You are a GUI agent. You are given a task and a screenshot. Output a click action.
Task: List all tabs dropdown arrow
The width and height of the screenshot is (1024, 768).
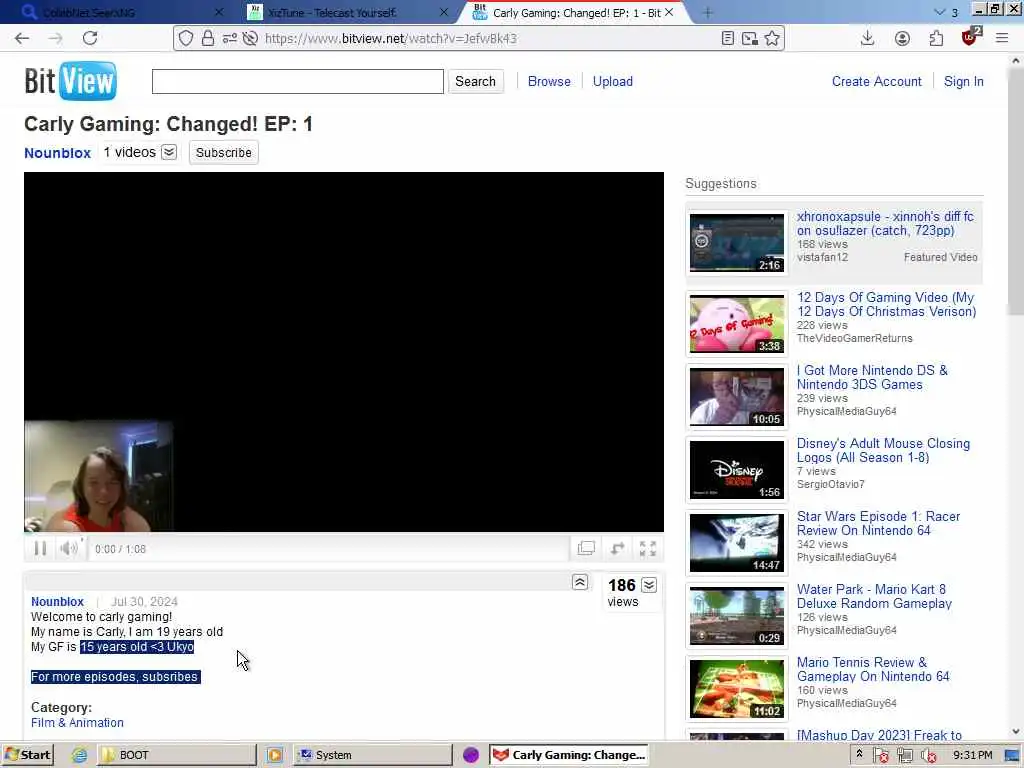[x=940, y=12]
